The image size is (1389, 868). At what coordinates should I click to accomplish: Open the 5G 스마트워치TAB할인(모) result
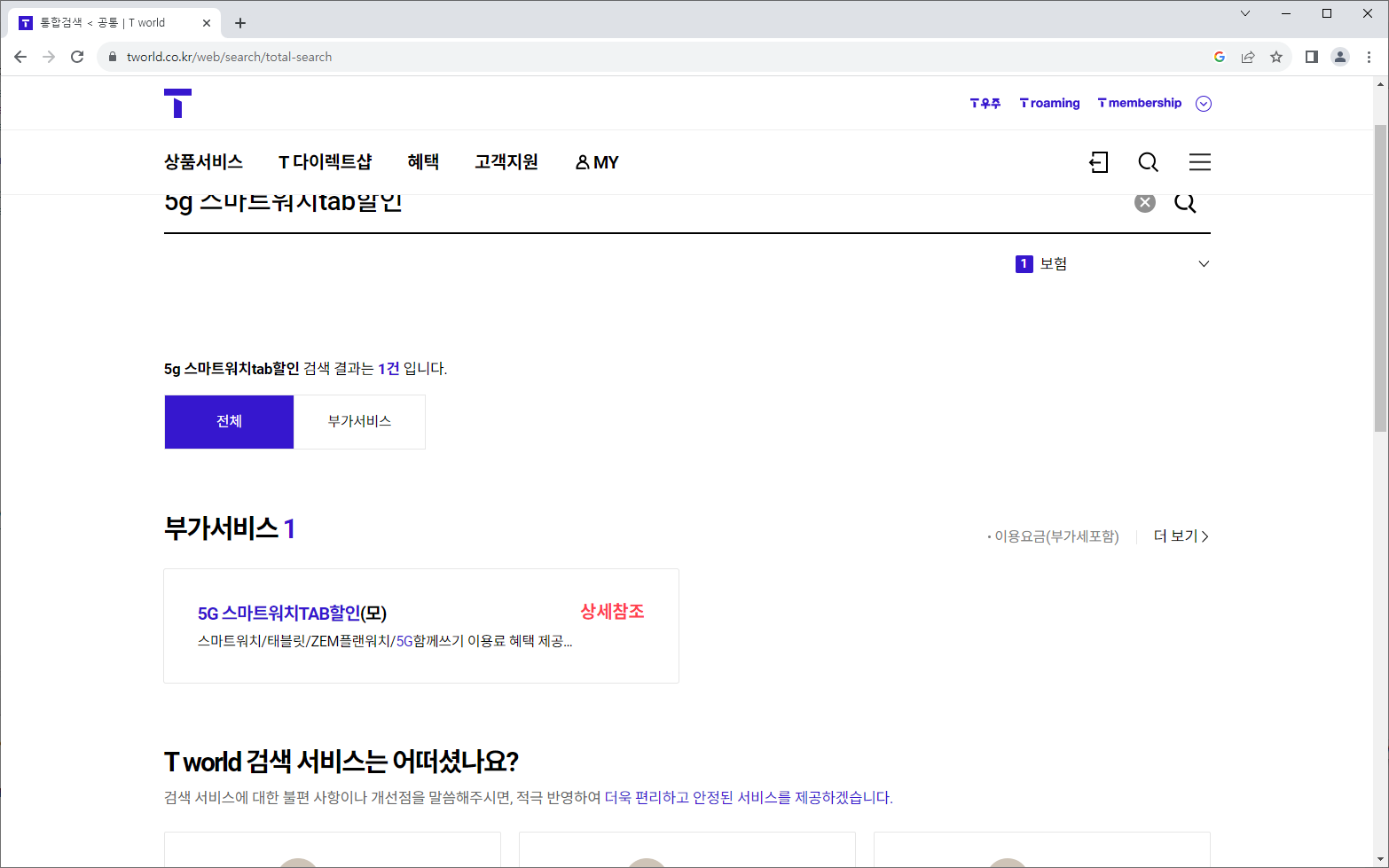[x=292, y=614]
